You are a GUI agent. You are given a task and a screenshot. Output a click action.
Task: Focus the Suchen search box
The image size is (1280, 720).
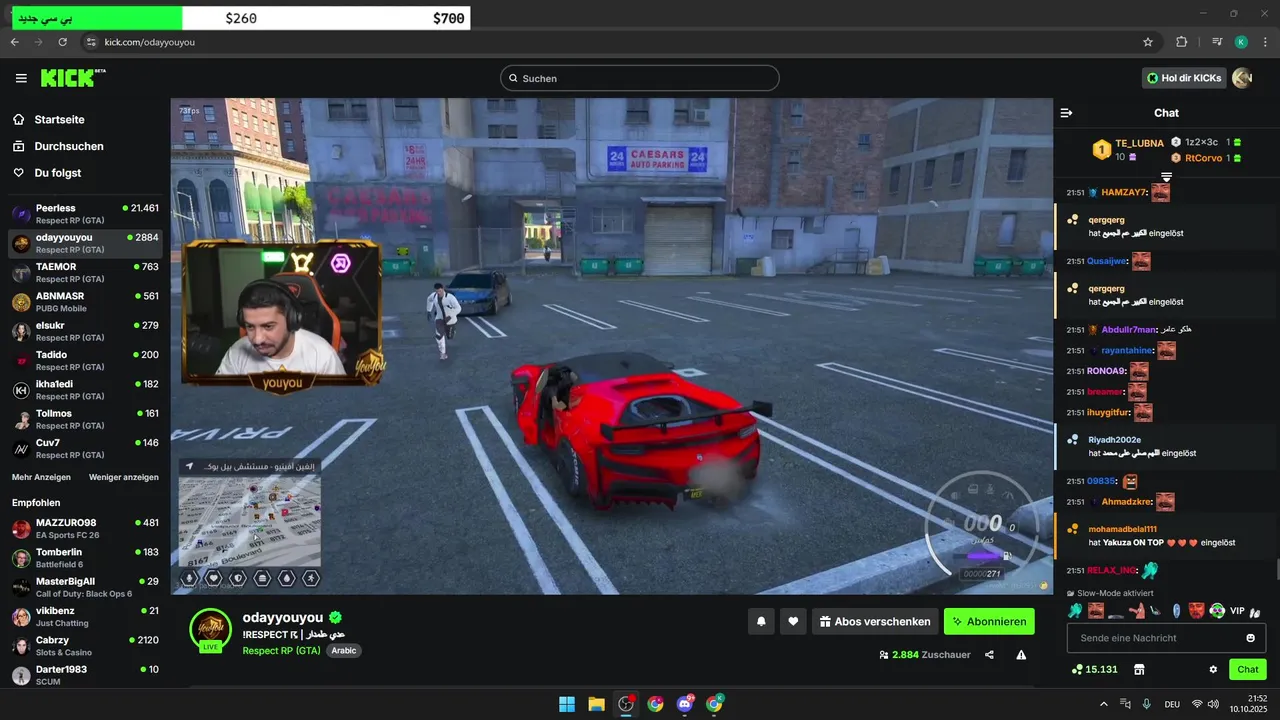[639, 78]
